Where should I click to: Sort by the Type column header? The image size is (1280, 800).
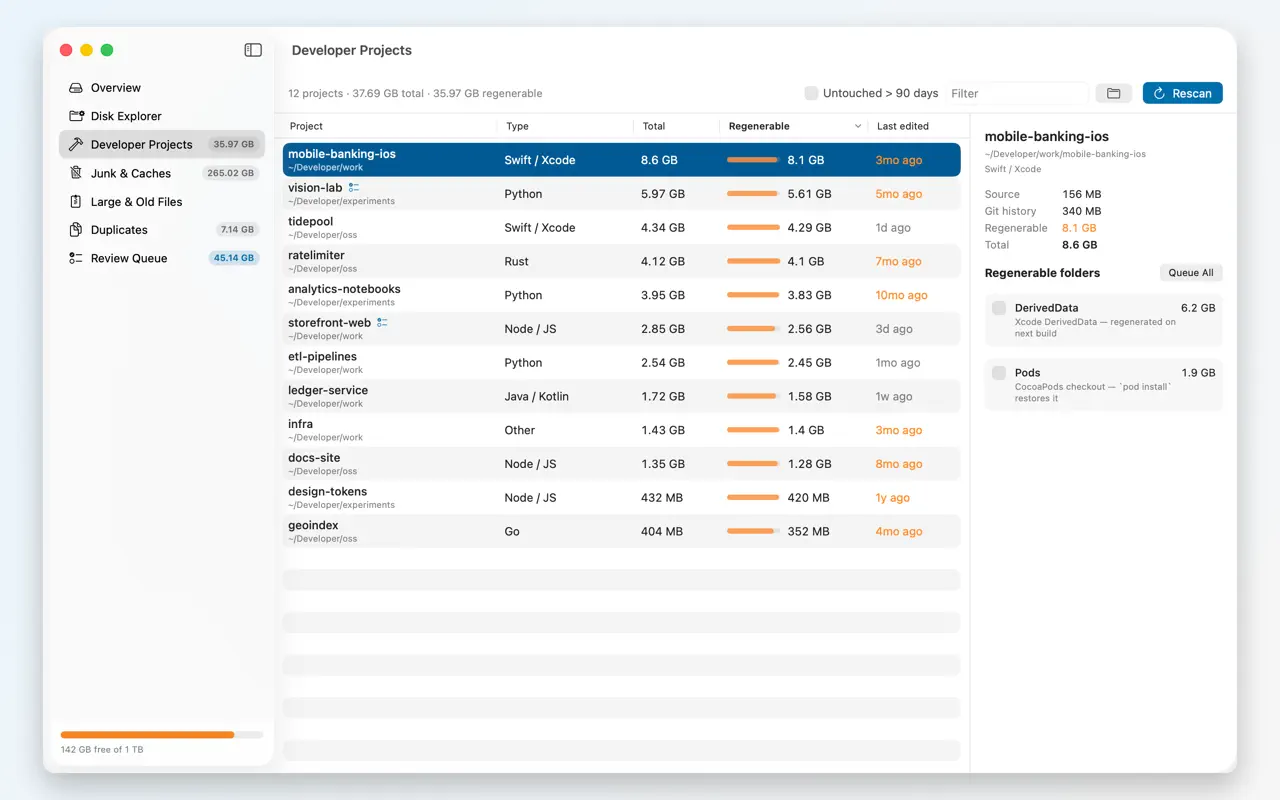point(565,126)
